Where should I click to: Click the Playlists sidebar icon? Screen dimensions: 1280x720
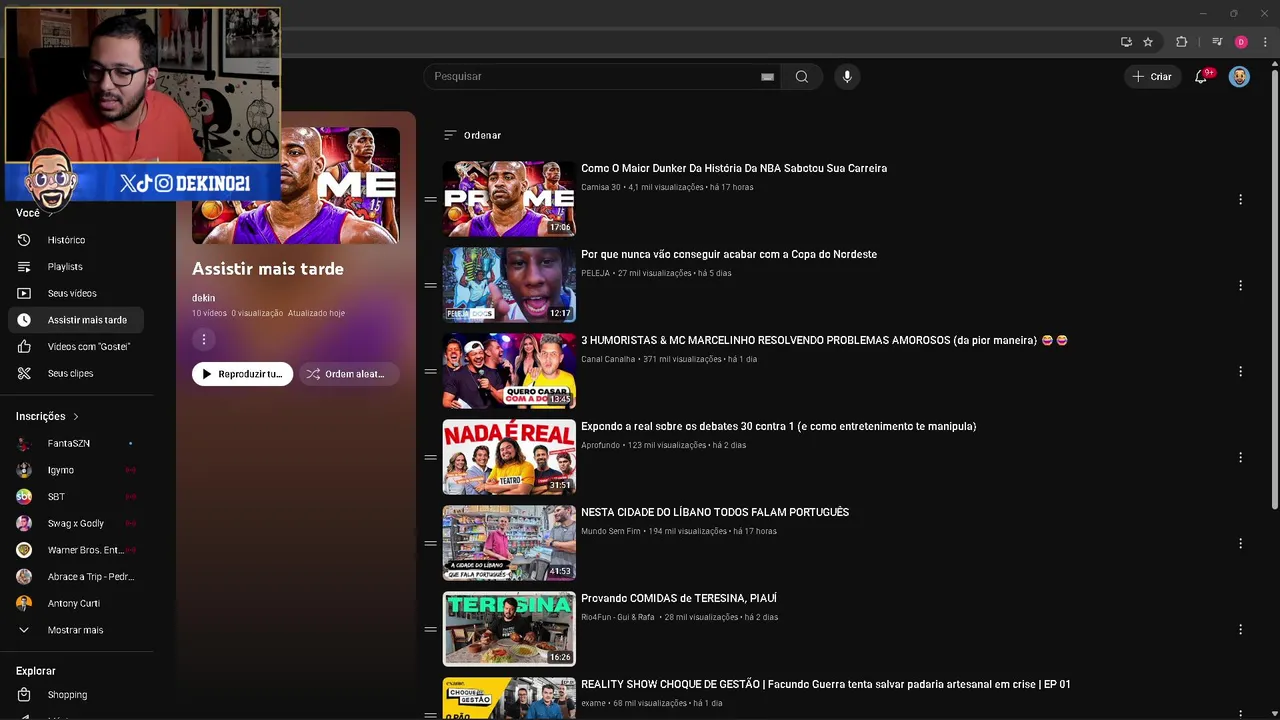(x=24, y=267)
